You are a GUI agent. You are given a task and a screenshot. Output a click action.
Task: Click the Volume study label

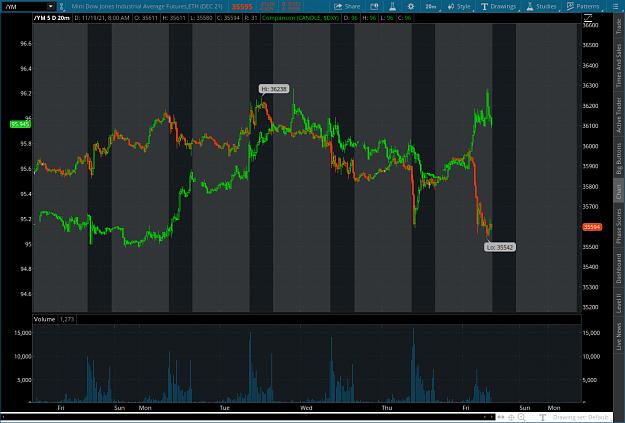point(44,319)
